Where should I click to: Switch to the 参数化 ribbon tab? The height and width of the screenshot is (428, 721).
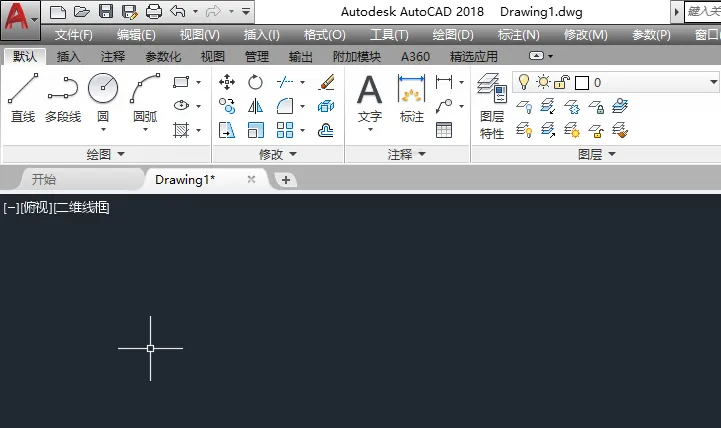(x=163, y=57)
